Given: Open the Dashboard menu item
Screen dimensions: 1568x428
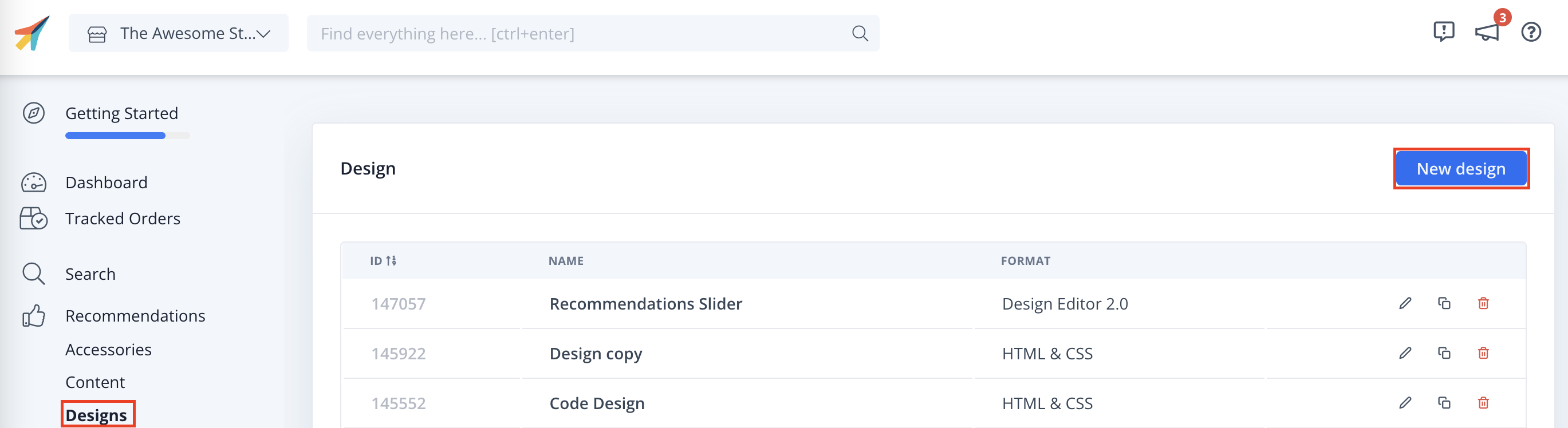Looking at the screenshot, I should click(106, 183).
